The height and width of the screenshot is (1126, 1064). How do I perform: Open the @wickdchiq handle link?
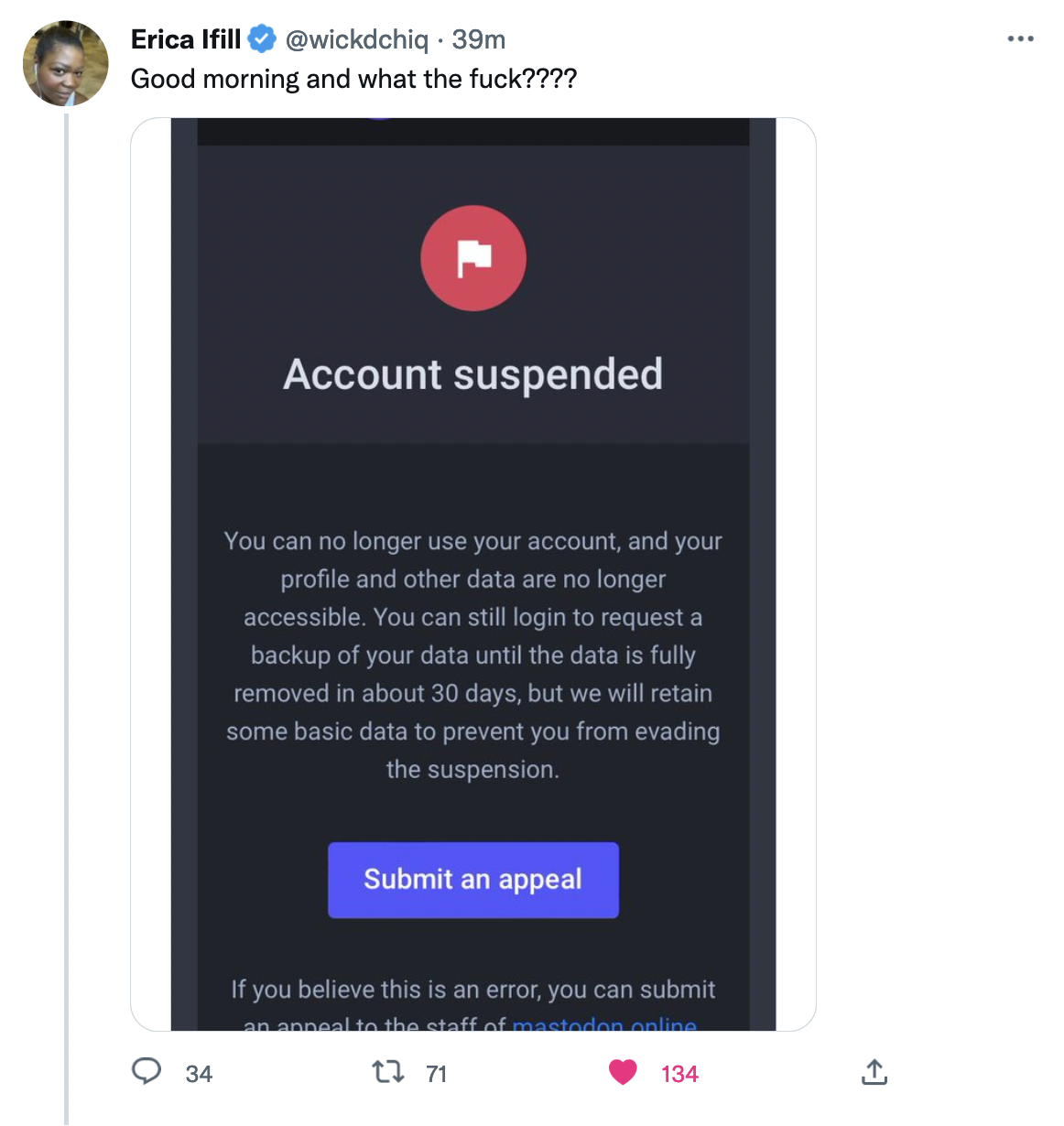point(357,39)
